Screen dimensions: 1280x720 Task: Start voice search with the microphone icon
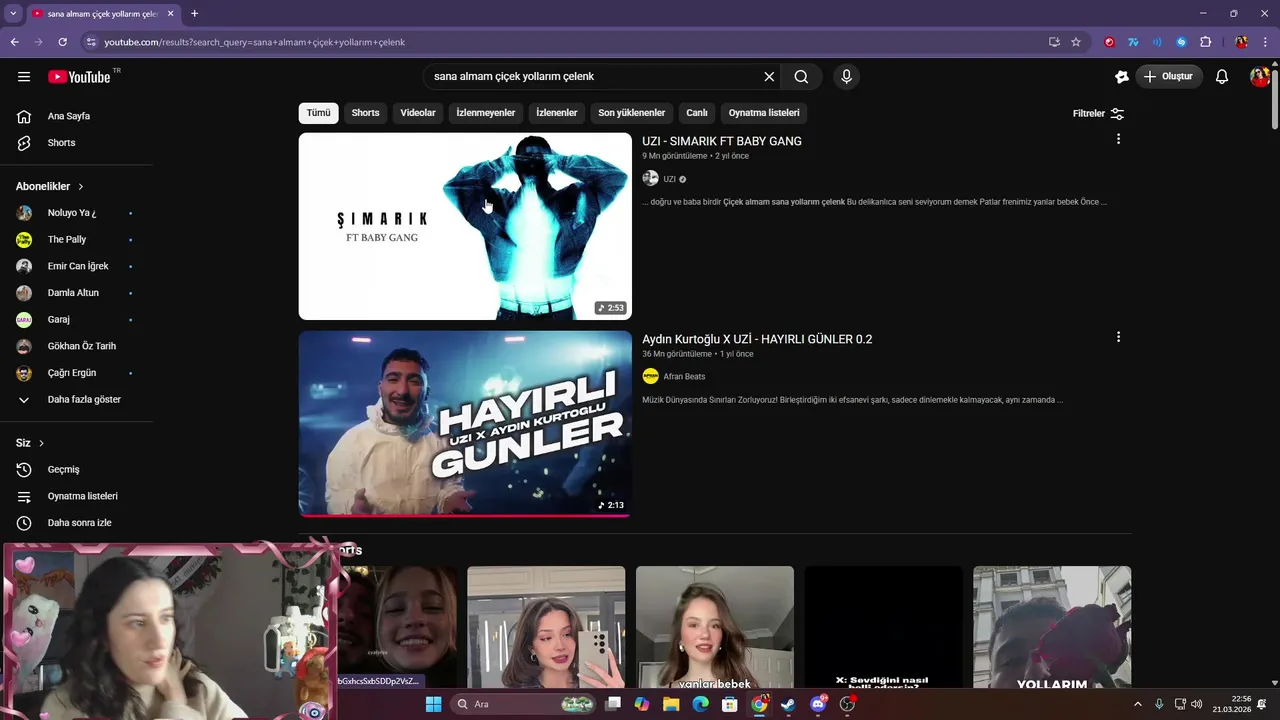846,77
